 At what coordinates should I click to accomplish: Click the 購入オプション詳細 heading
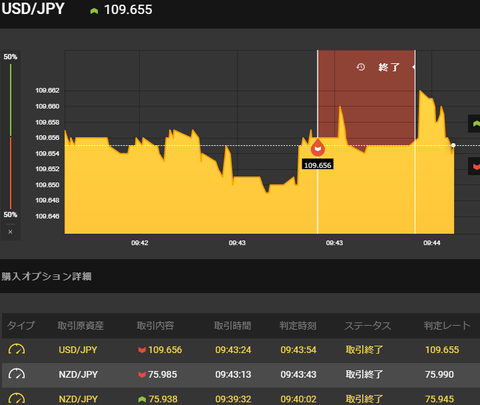click(x=46, y=276)
